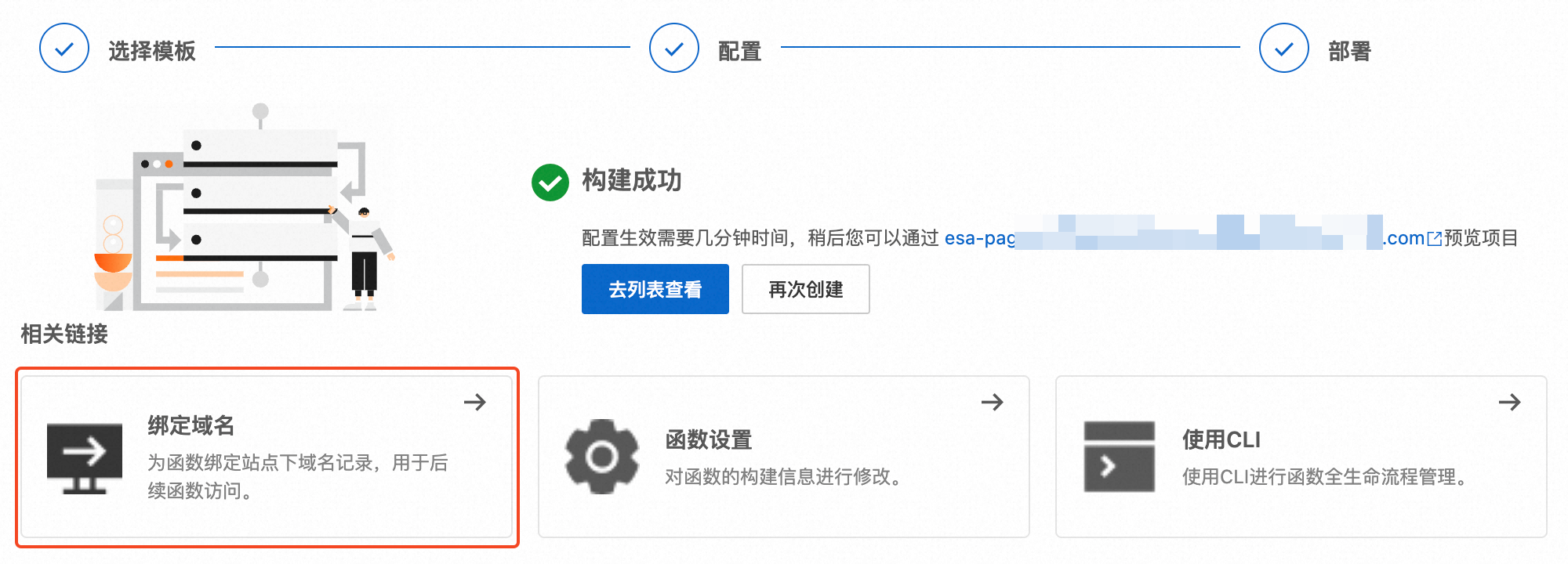Open the 绑定域名 card title
This screenshot has width=1568, height=564.
click(x=191, y=425)
